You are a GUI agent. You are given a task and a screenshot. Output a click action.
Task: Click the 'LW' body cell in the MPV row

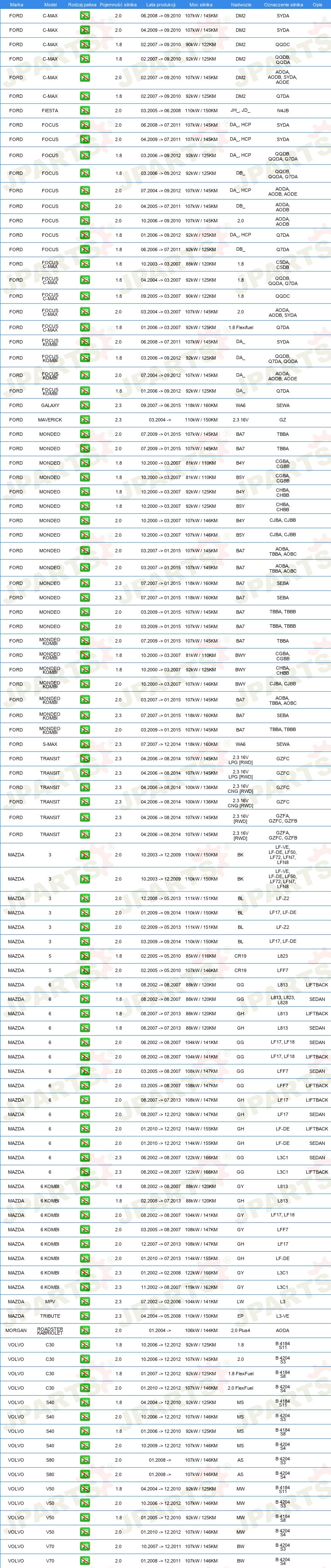click(x=240, y=1302)
